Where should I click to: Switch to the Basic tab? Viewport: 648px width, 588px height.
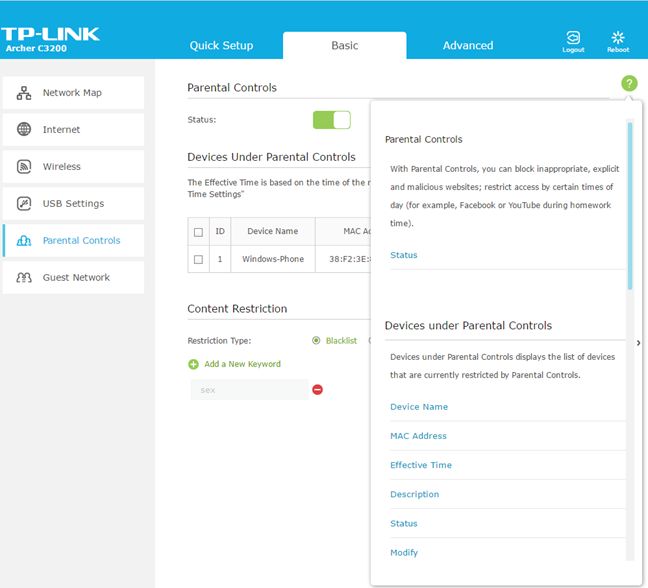[345, 45]
